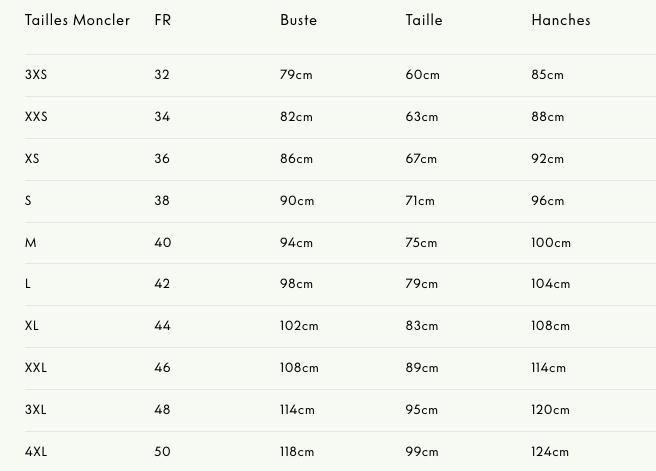Select FR size 42 cell
The width and height of the screenshot is (656, 471).
coord(162,284)
